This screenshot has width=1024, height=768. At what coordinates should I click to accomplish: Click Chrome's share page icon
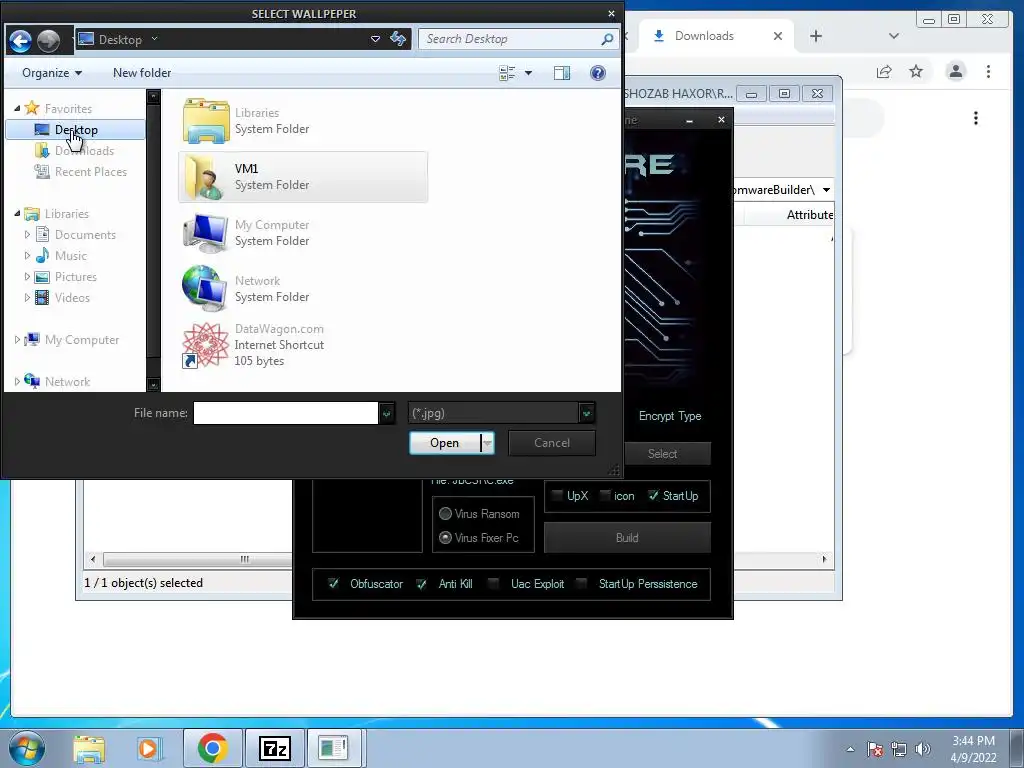click(x=884, y=71)
